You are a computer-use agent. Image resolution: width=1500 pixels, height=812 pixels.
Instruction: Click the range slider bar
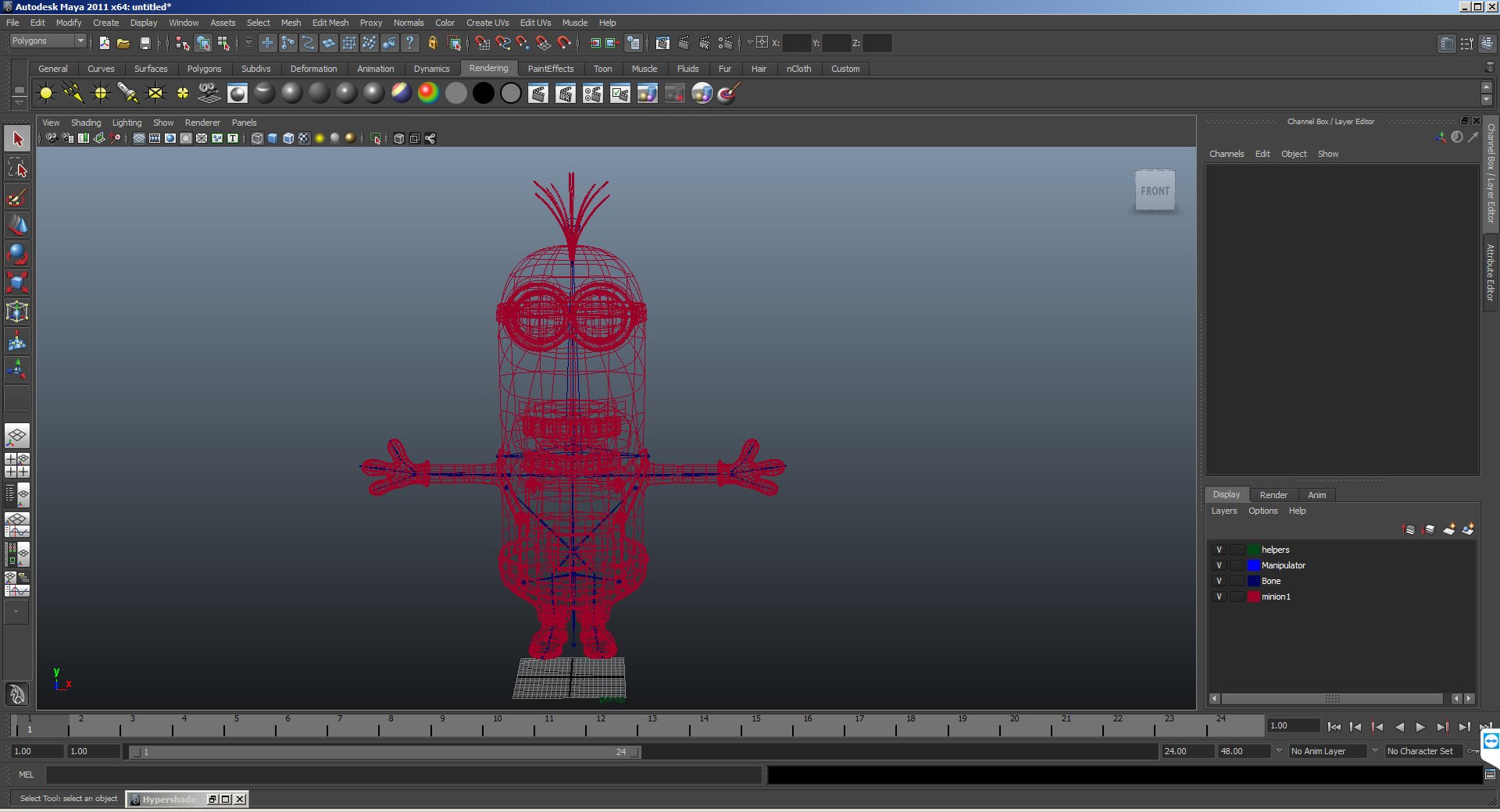pyautogui.click(x=385, y=752)
